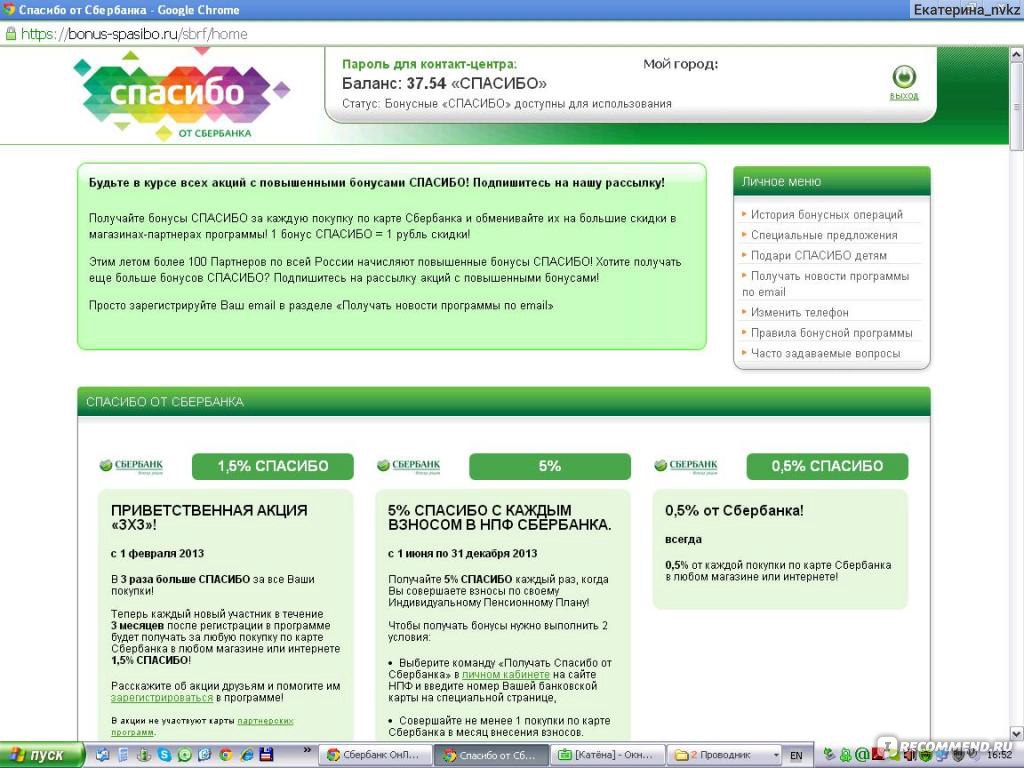Open Часто задаваемые вопросы menu item

(x=825, y=353)
